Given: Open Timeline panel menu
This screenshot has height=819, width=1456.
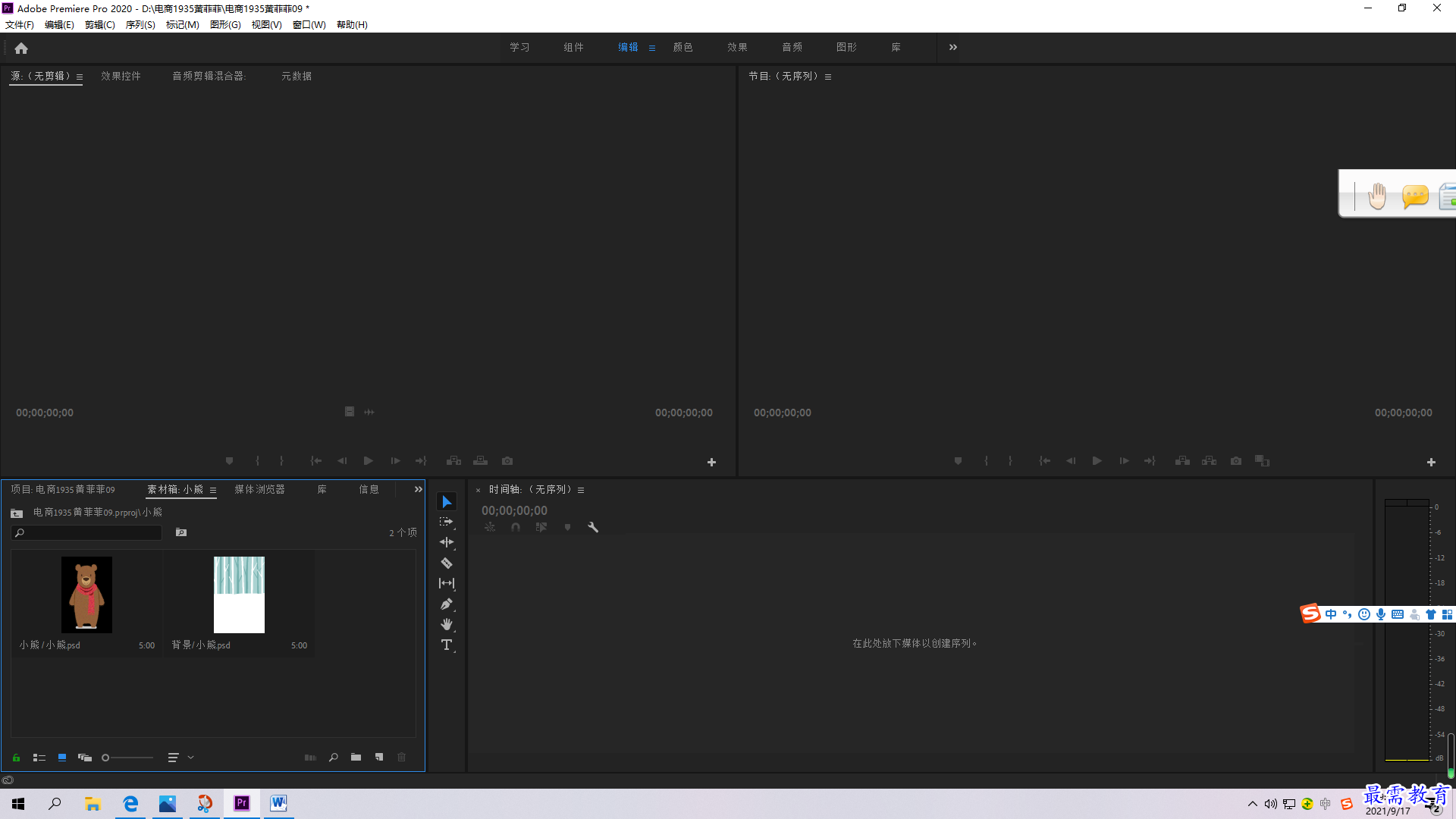Looking at the screenshot, I should [x=581, y=490].
